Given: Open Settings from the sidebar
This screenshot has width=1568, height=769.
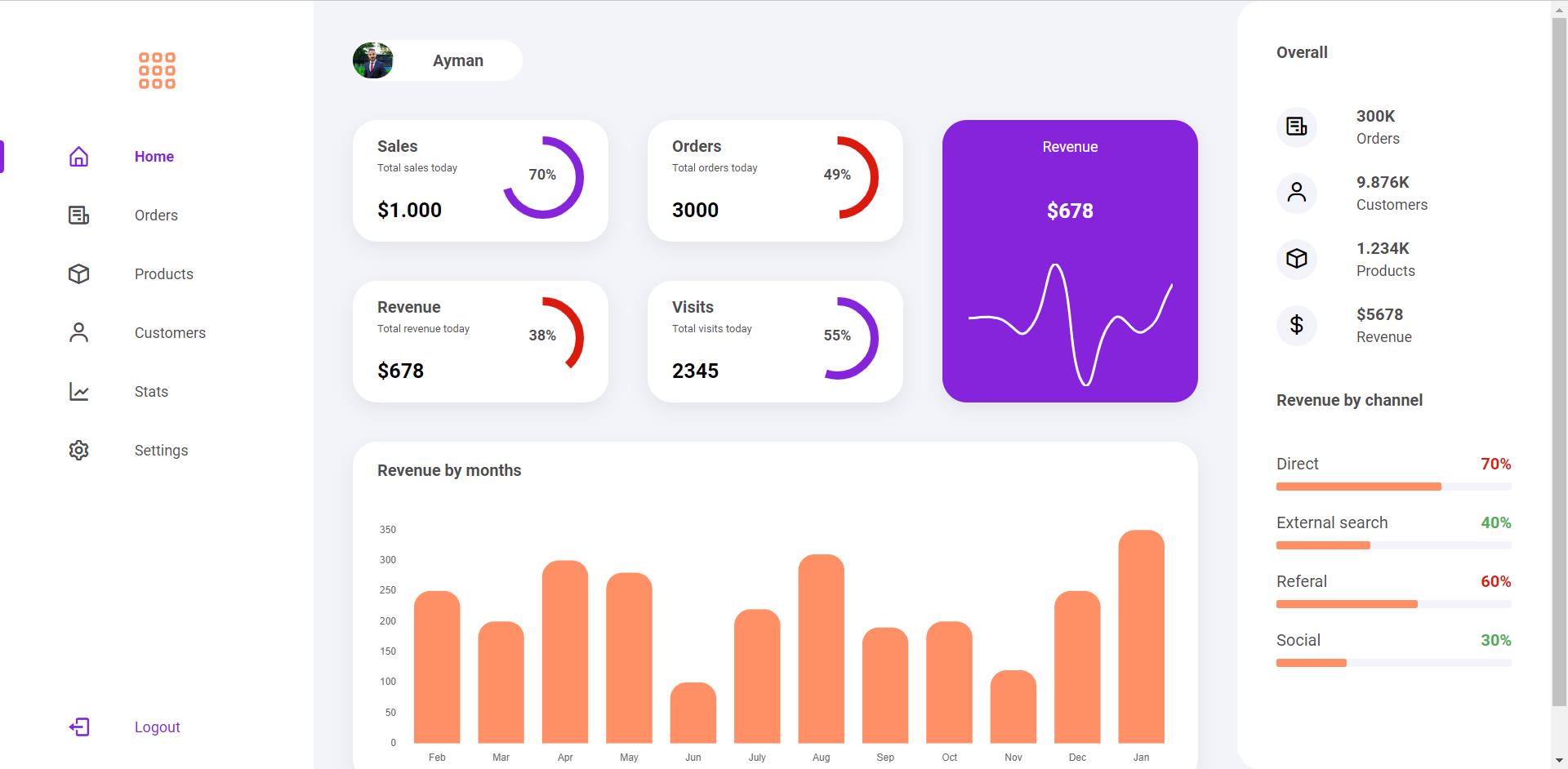Looking at the screenshot, I should 161,451.
